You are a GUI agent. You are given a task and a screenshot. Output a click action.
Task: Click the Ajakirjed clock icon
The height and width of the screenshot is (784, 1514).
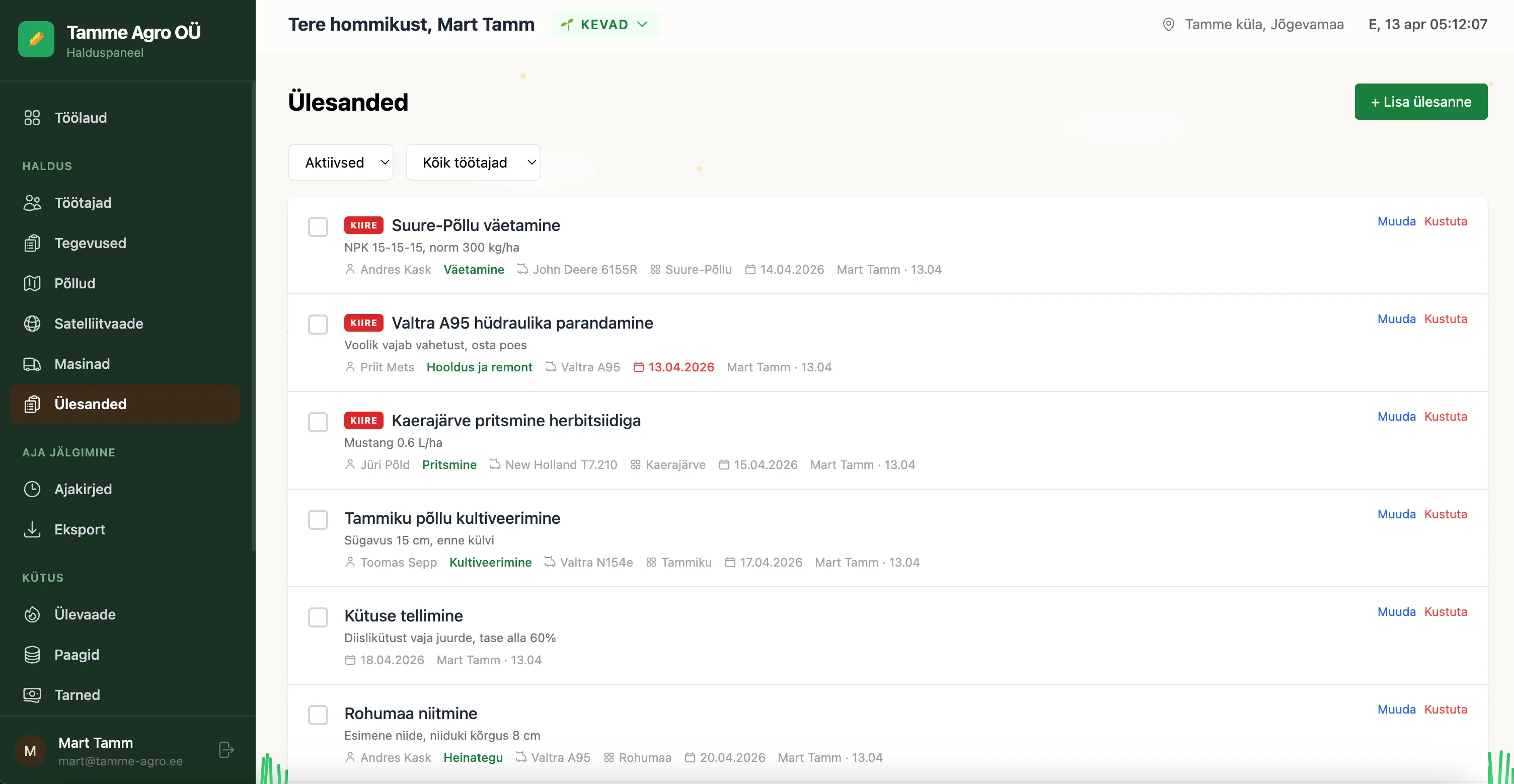click(32, 489)
